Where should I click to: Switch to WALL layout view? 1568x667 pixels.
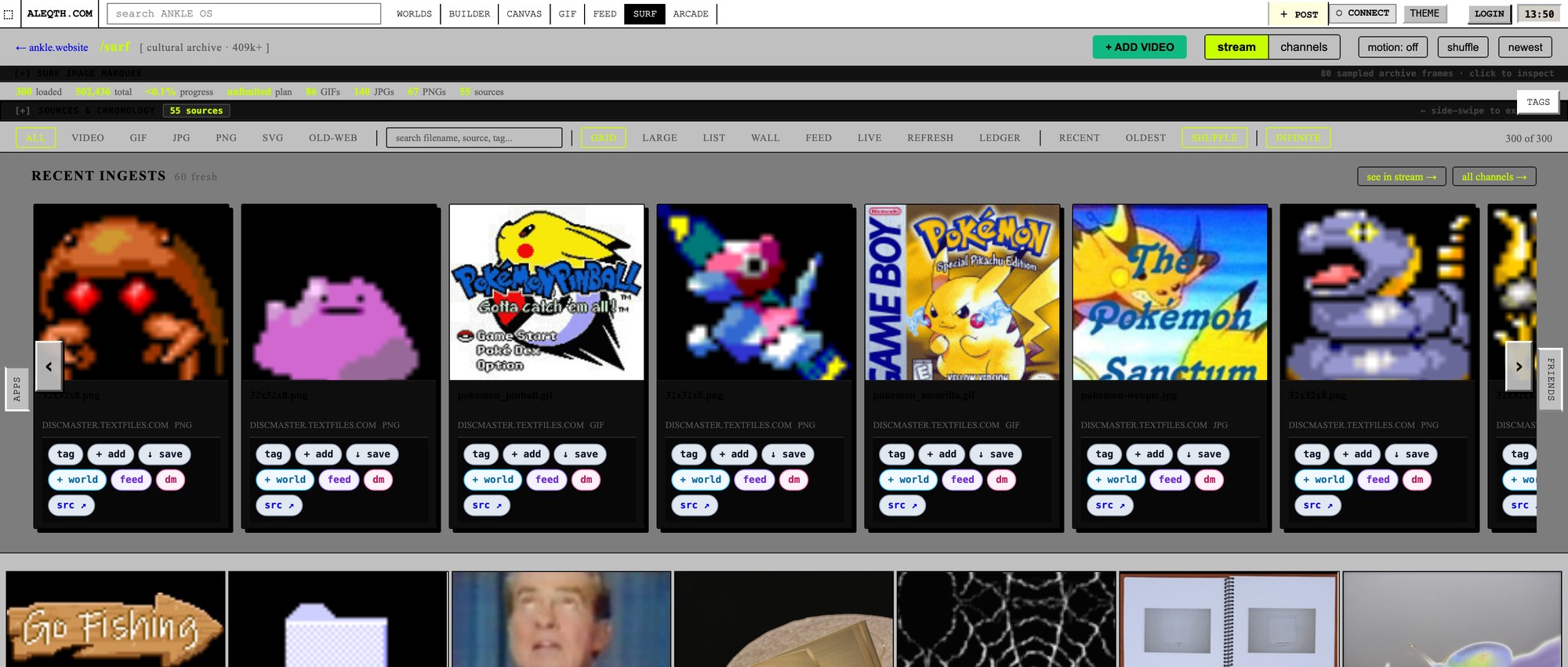coord(765,138)
